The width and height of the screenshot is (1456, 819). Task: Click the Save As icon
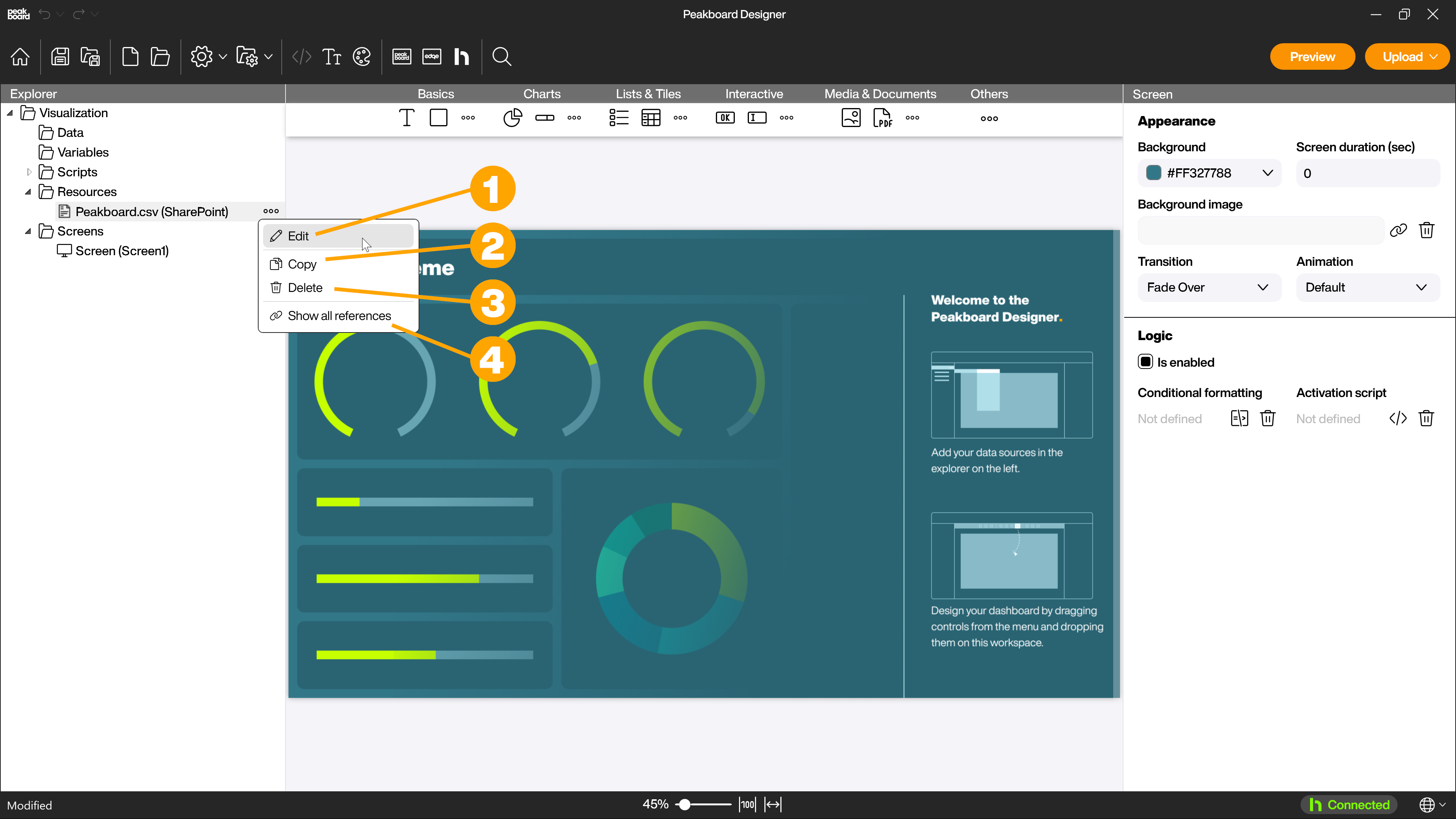(91, 56)
